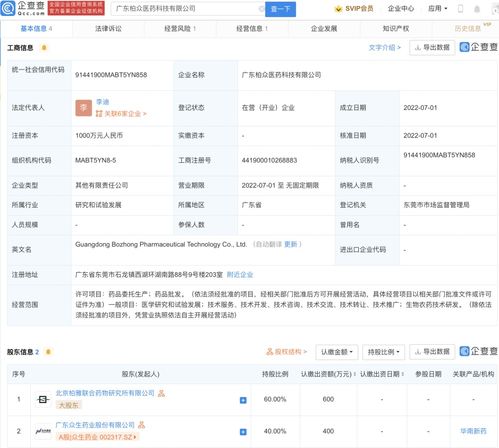Click 导出数据 button in 股东信息 section

coord(432,352)
